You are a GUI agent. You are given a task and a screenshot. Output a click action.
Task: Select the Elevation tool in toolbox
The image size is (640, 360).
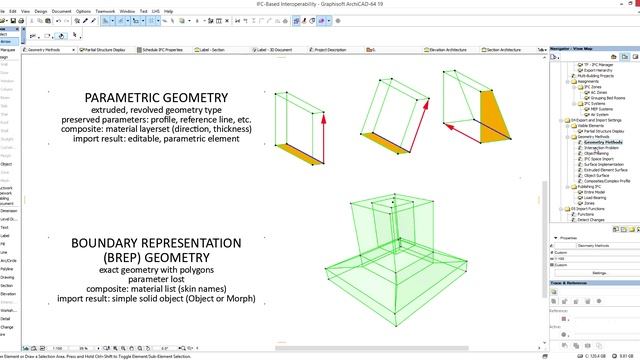pos(9,293)
